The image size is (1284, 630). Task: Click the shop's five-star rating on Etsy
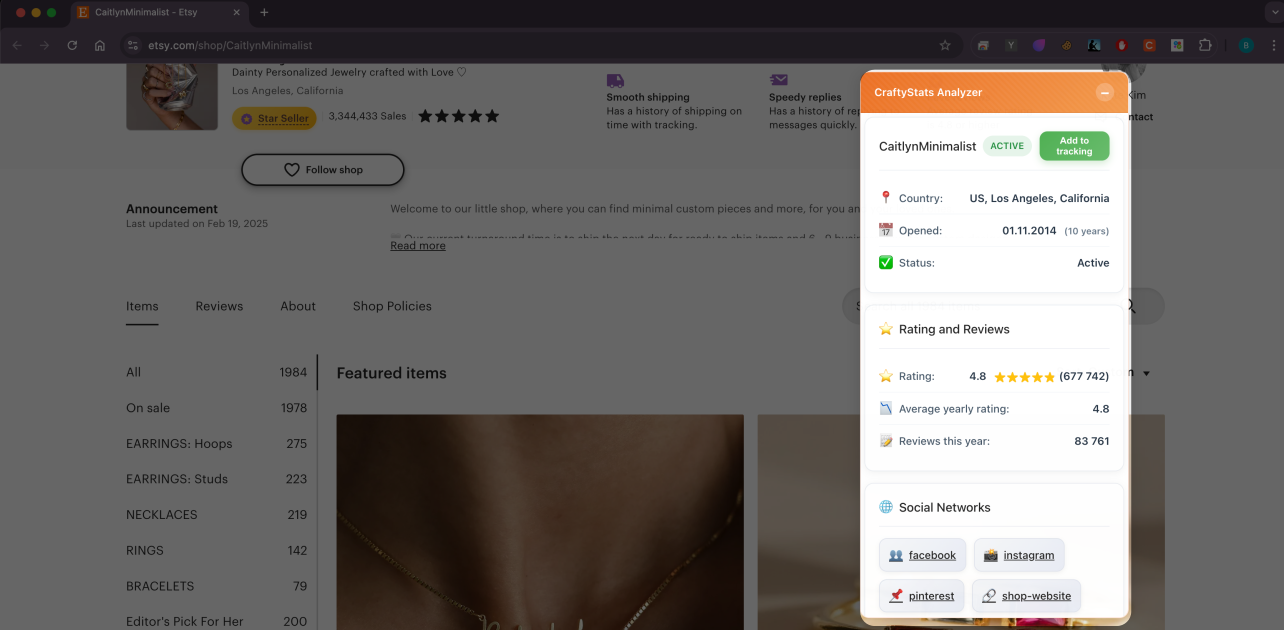[x=459, y=116]
